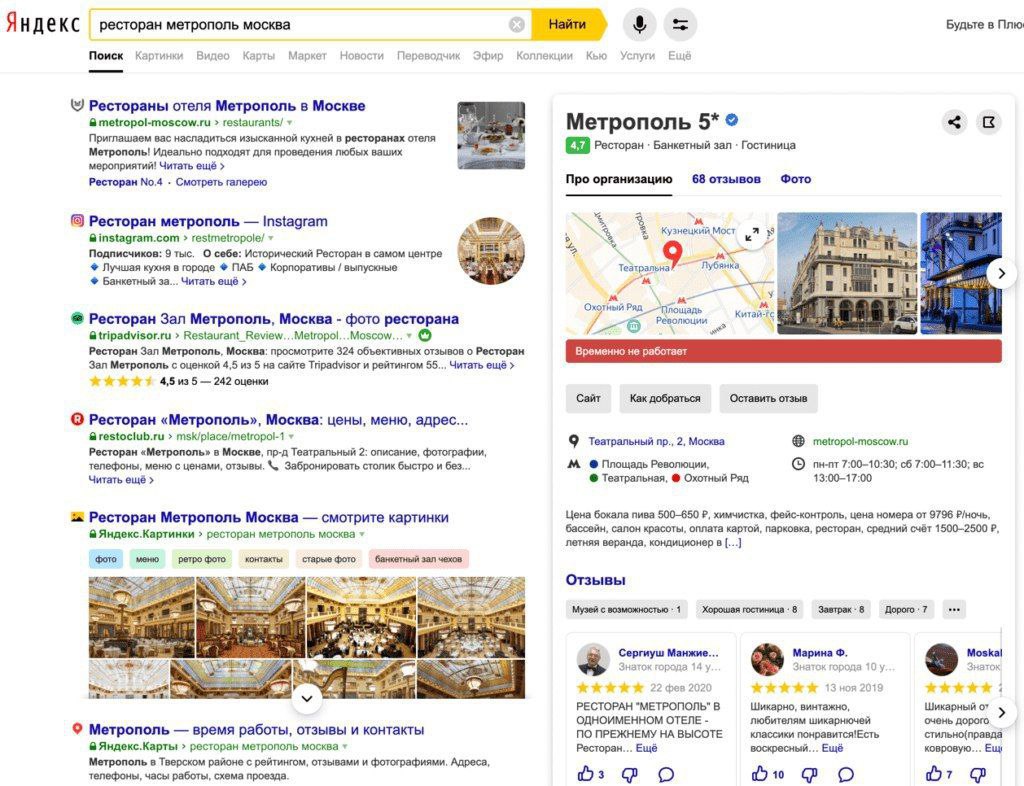Viewport: 1024px width, 786px height.
Task: Filter images by the меню tag
Action: [x=147, y=559]
